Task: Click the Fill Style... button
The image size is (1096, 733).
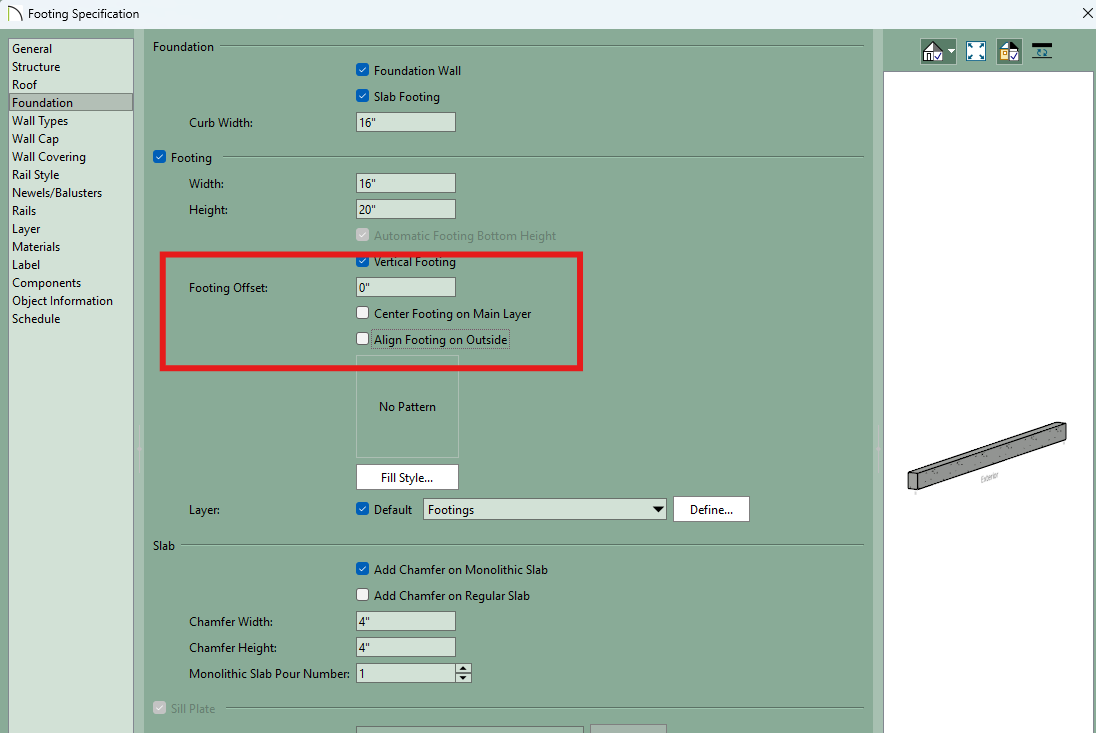Action: click(x=407, y=477)
